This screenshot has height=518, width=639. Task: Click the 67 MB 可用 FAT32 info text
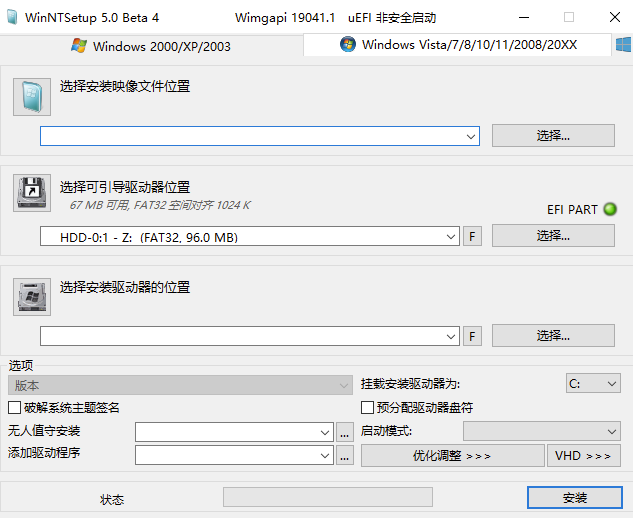click(160, 205)
